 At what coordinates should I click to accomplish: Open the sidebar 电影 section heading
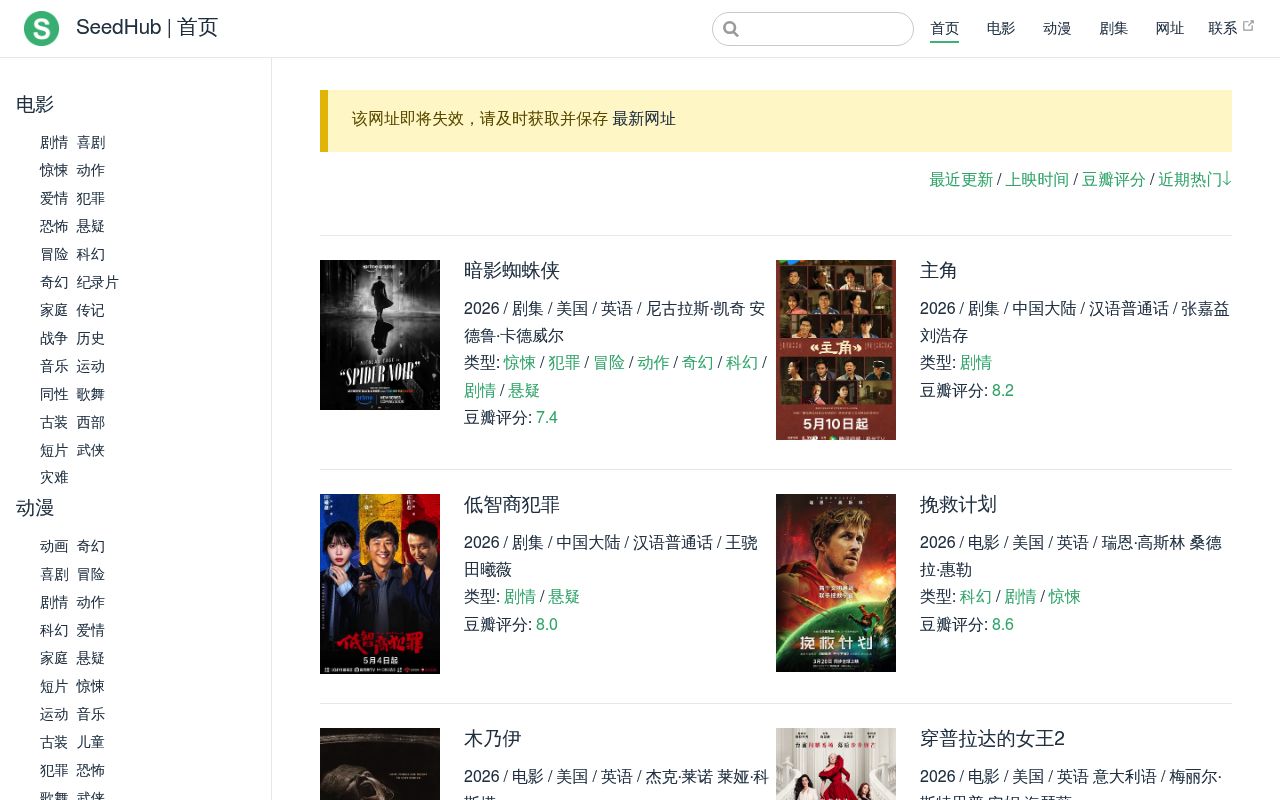pyautogui.click(x=35, y=105)
